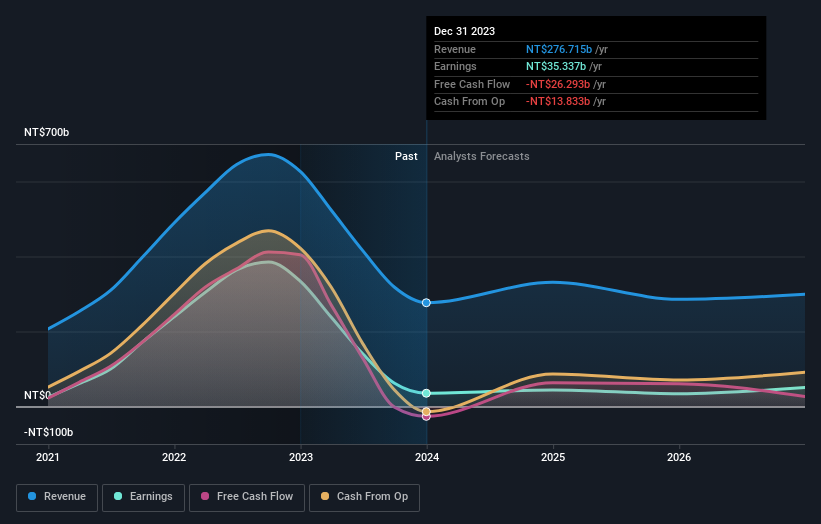Viewport: 821px width, 524px height.
Task: Click the pink Free Cash Flow legend dot
Action: [x=205, y=496]
